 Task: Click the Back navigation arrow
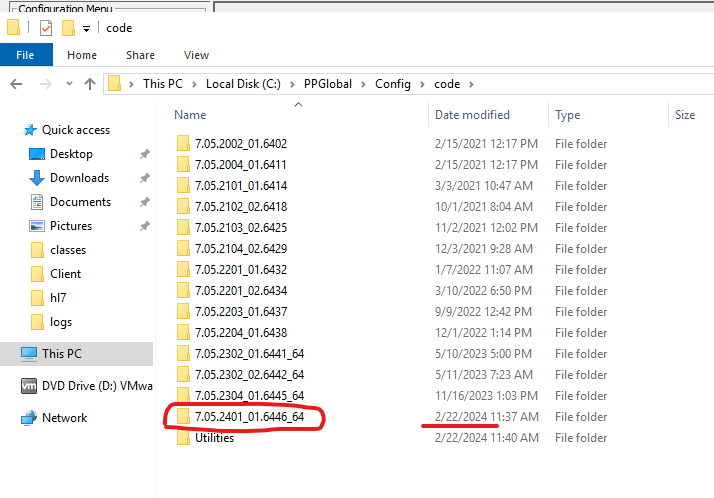point(16,84)
